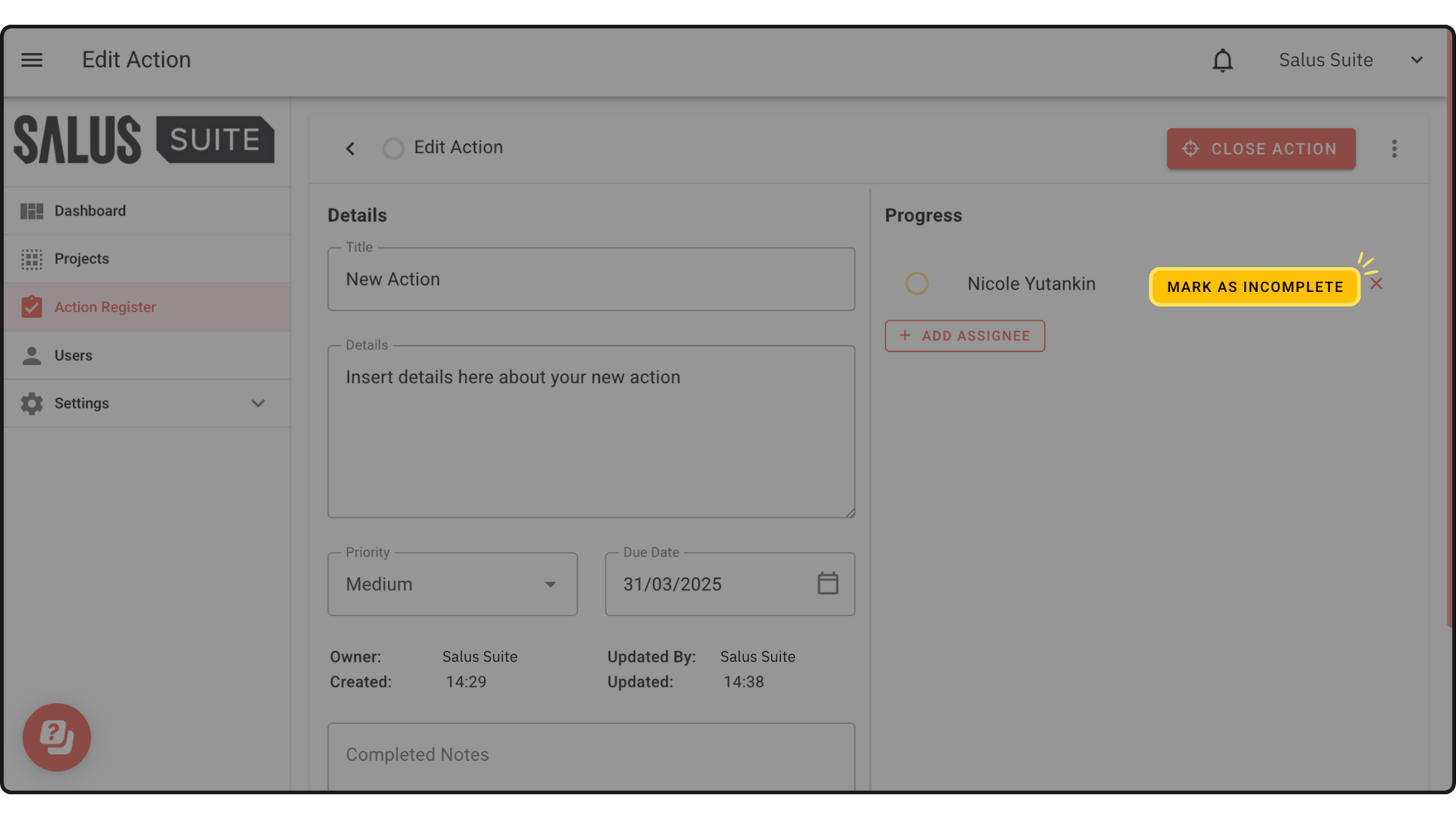Viewport: 1456px width, 819px height.
Task: Click the Add Assignee button
Action: [x=965, y=336]
